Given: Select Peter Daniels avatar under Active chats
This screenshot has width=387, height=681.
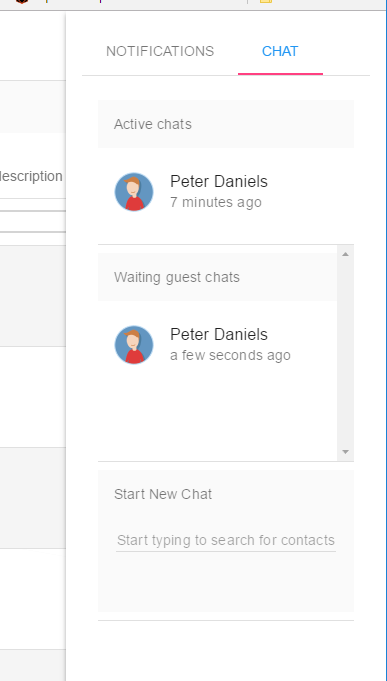Looking at the screenshot, I should 134,192.
